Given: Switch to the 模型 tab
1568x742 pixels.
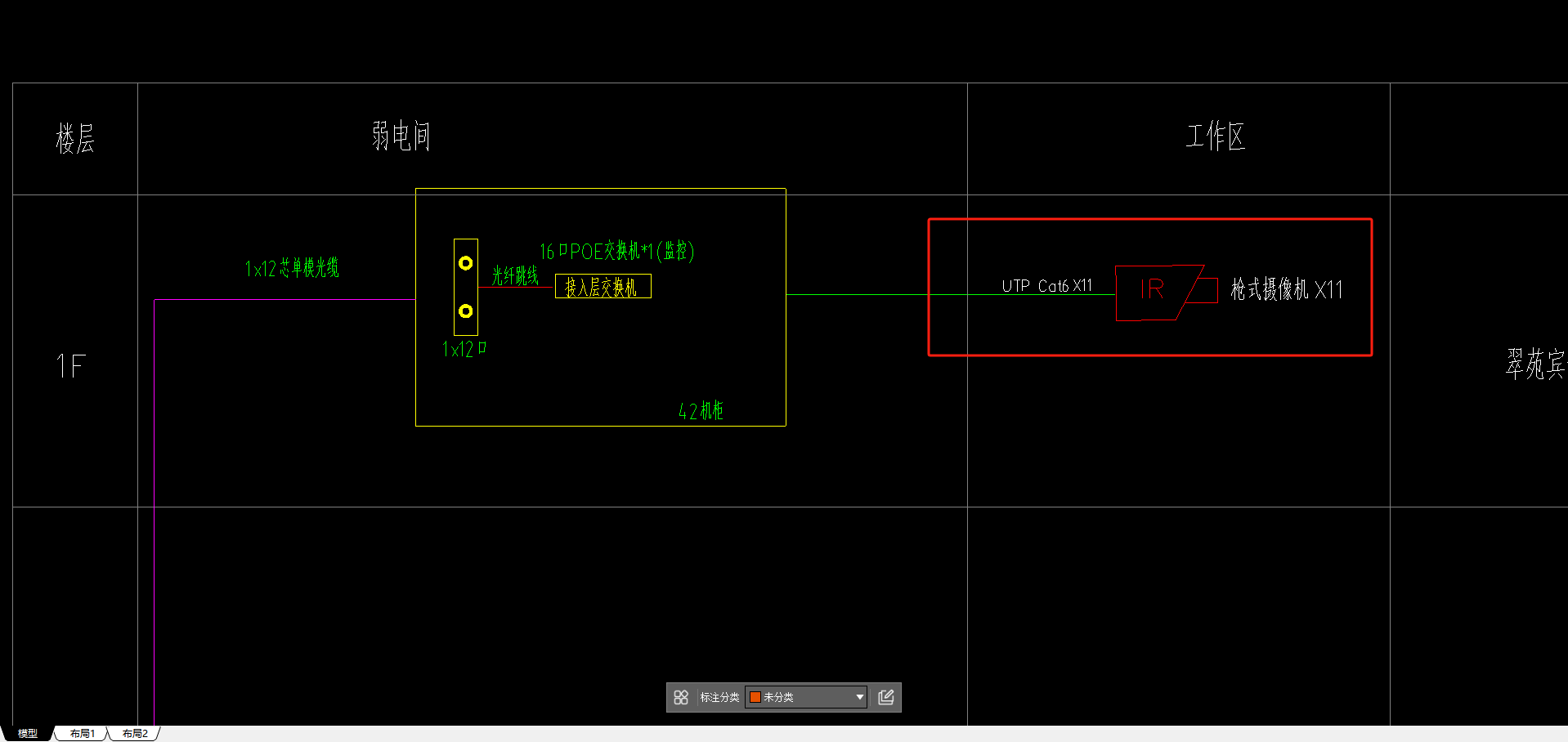Looking at the screenshot, I should [28, 734].
